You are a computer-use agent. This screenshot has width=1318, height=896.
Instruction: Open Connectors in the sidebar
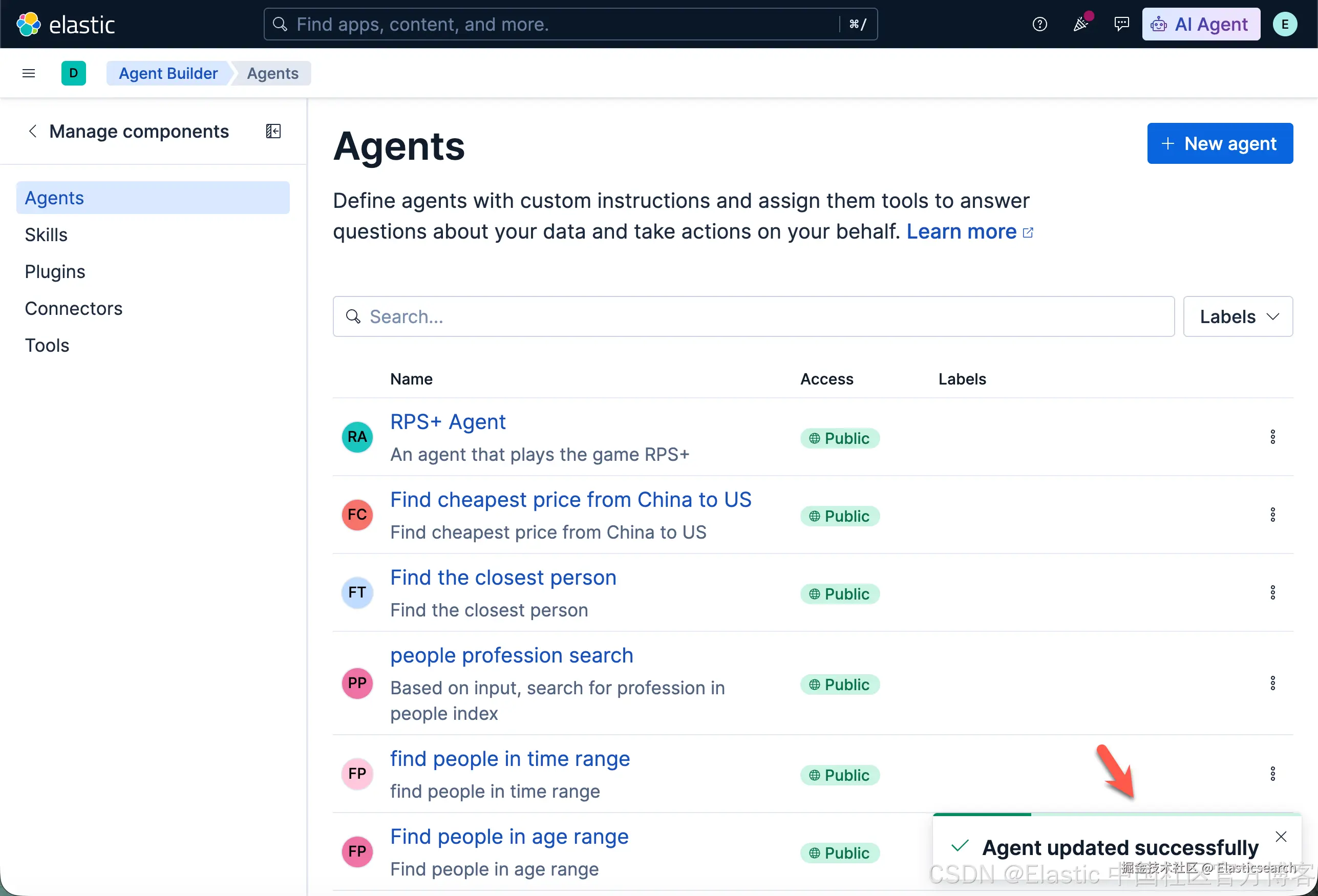coord(74,309)
